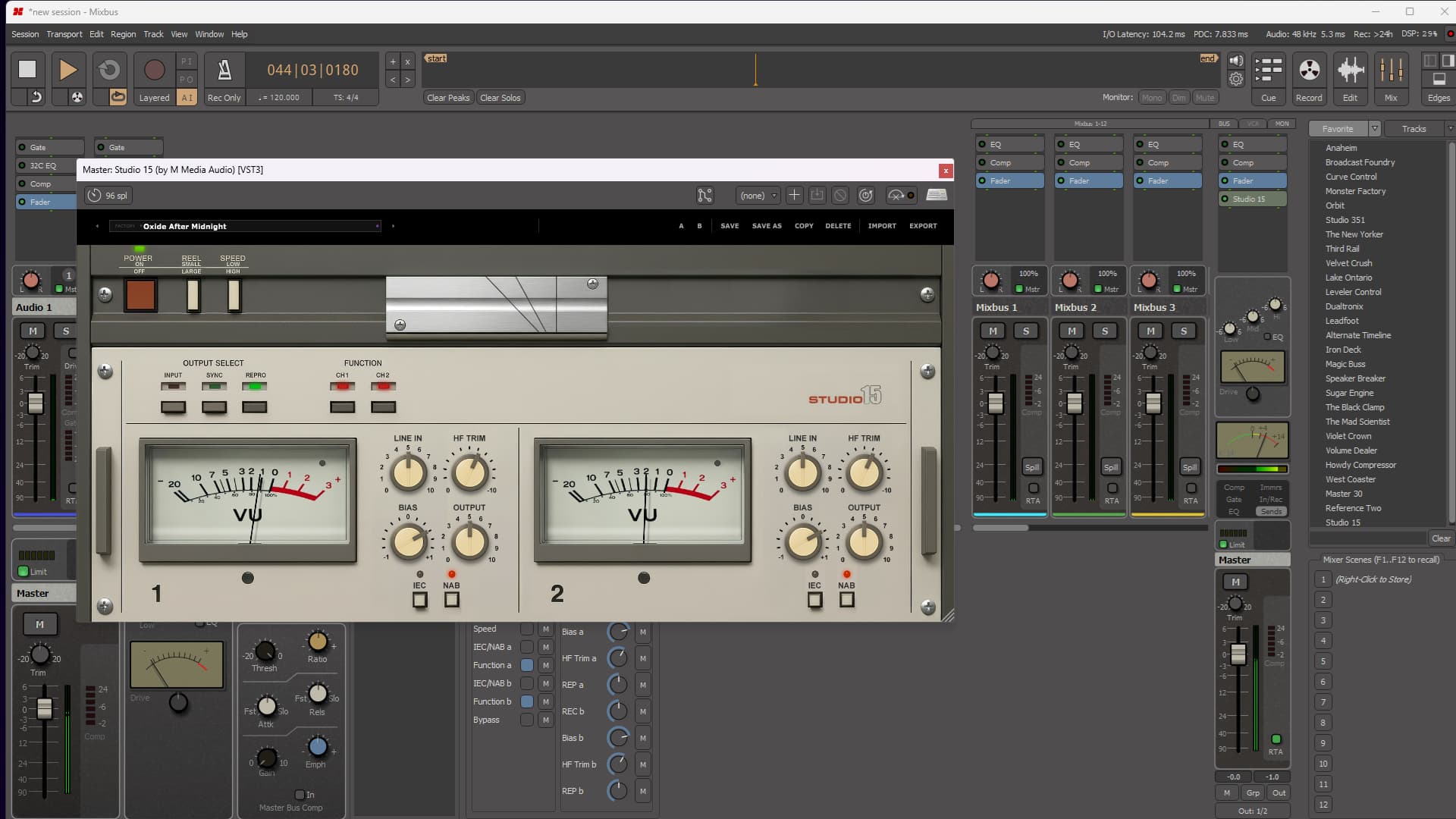
Task: Save the current plugin preset icon
Action: (817, 196)
